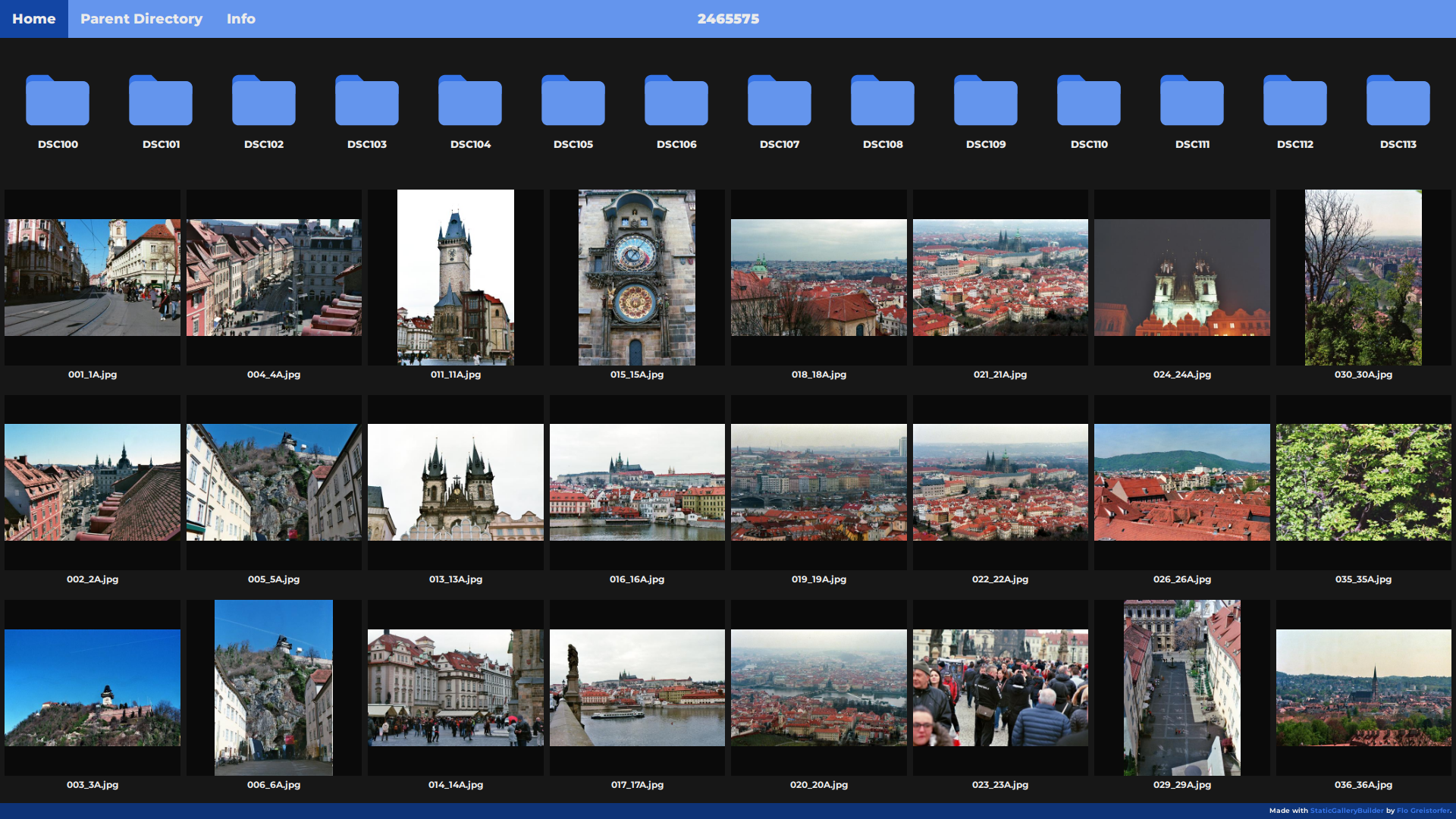Open the DSC112 folder
Image resolution: width=1456 pixels, height=819 pixels.
tap(1294, 100)
